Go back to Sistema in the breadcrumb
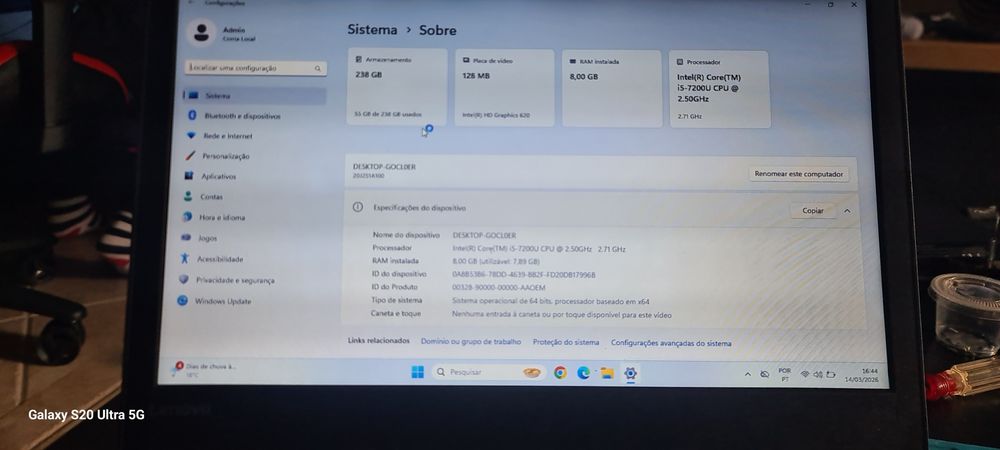 372,29
